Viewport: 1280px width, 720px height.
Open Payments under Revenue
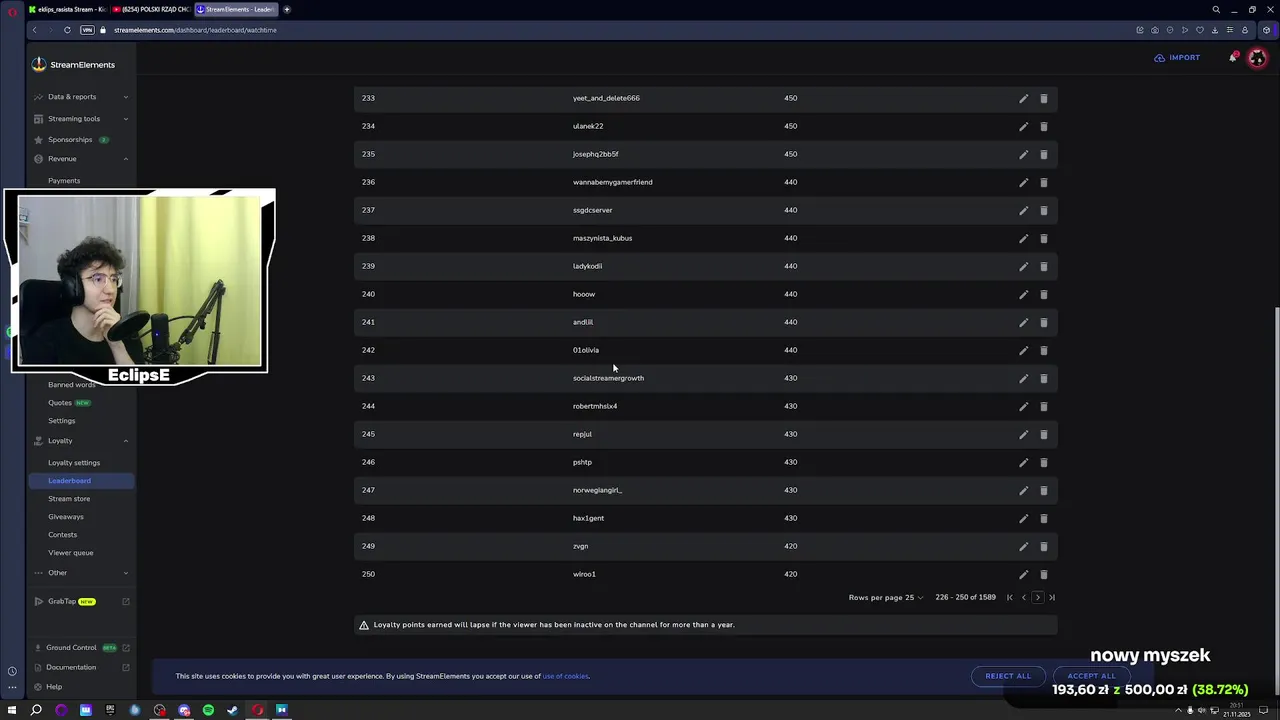click(64, 181)
